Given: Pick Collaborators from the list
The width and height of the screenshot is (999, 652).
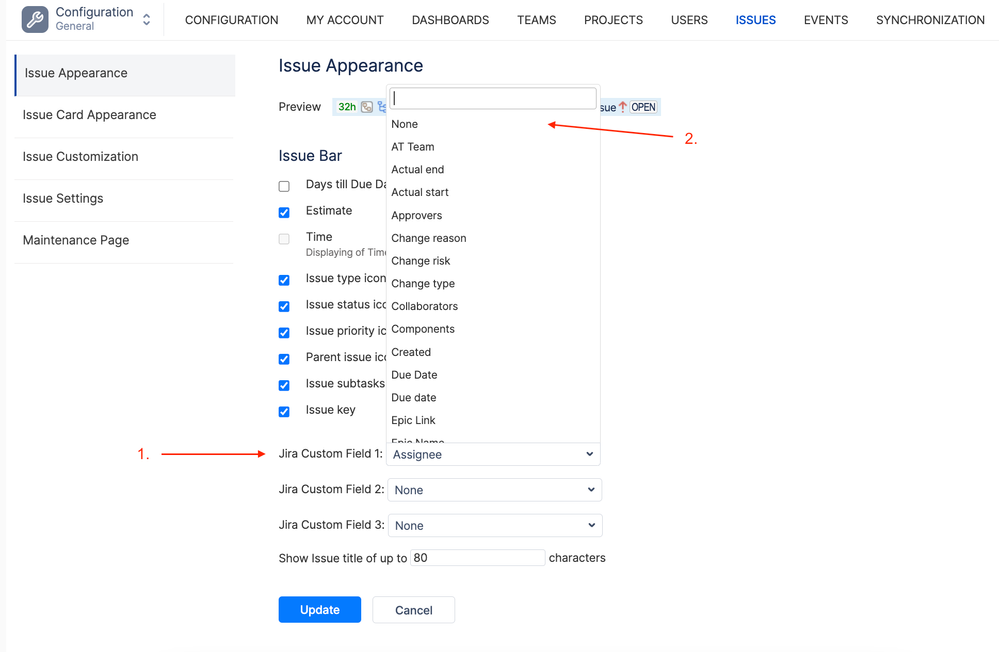Looking at the screenshot, I should click(493, 307).
